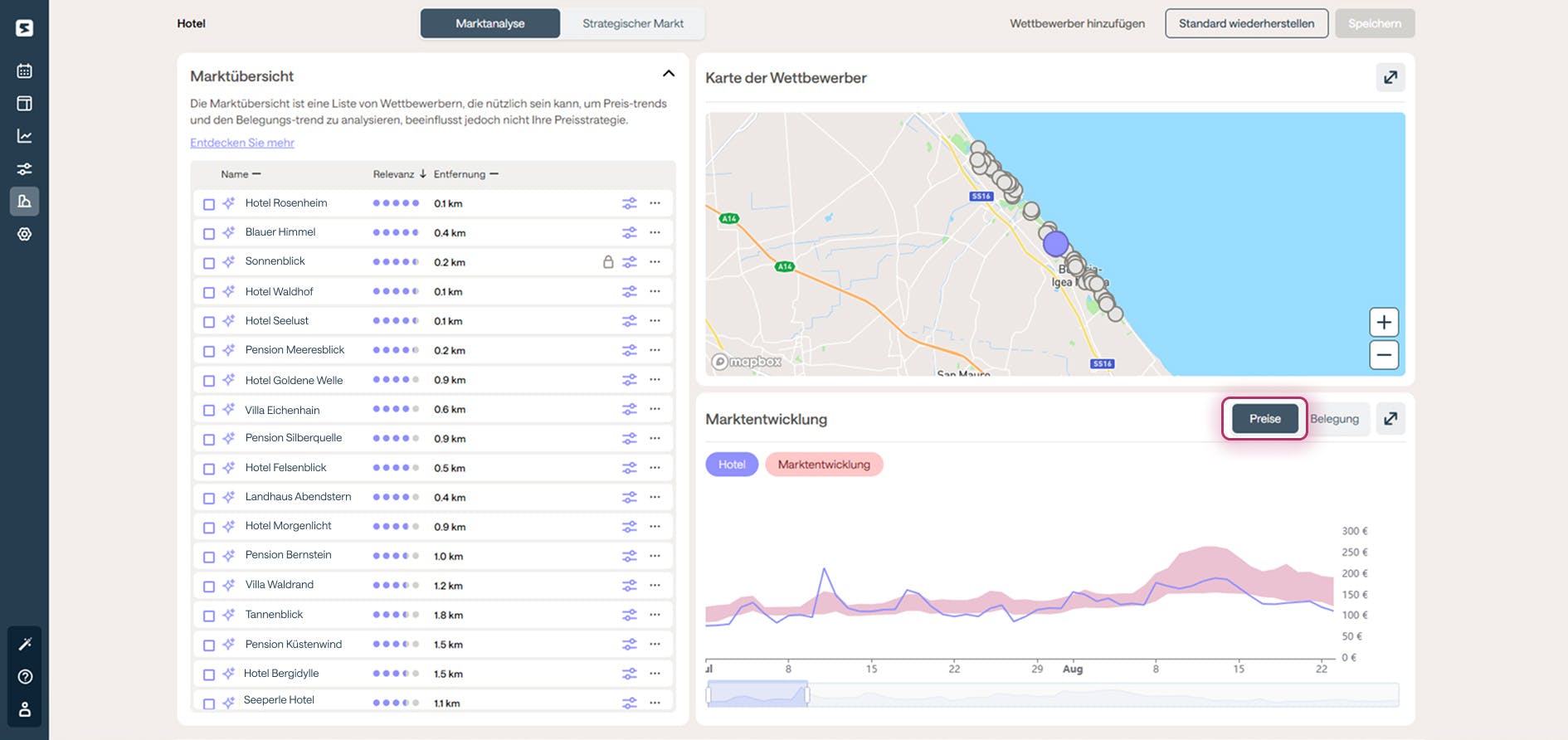The image size is (1568, 740).
Task: Click the Hotel heading text
Action: coord(191,23)
